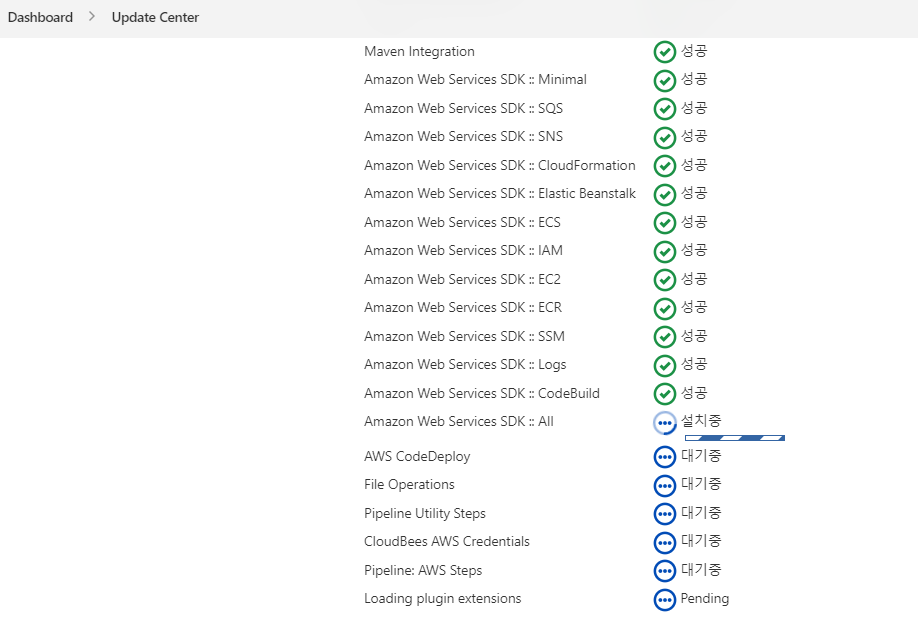Viewport: 918px width, 637px height.
Task: Select the CloudBees AWS Credentials plugin name
Action: coord(447,542)
